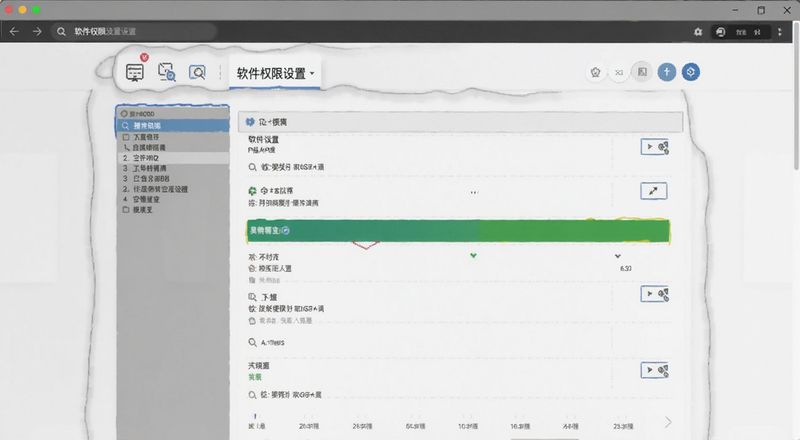Click the blue round up-arrow button

click(666, 72)
